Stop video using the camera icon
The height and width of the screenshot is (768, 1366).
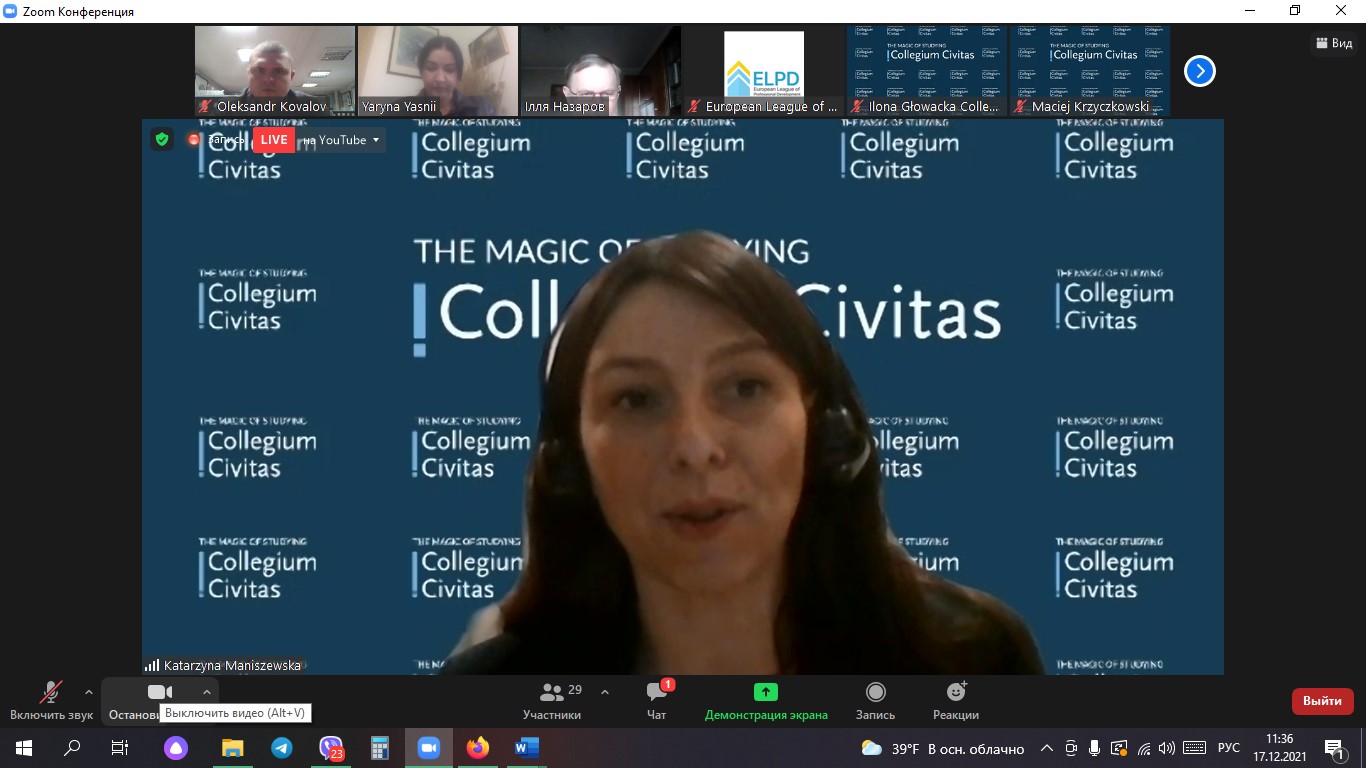160,692
